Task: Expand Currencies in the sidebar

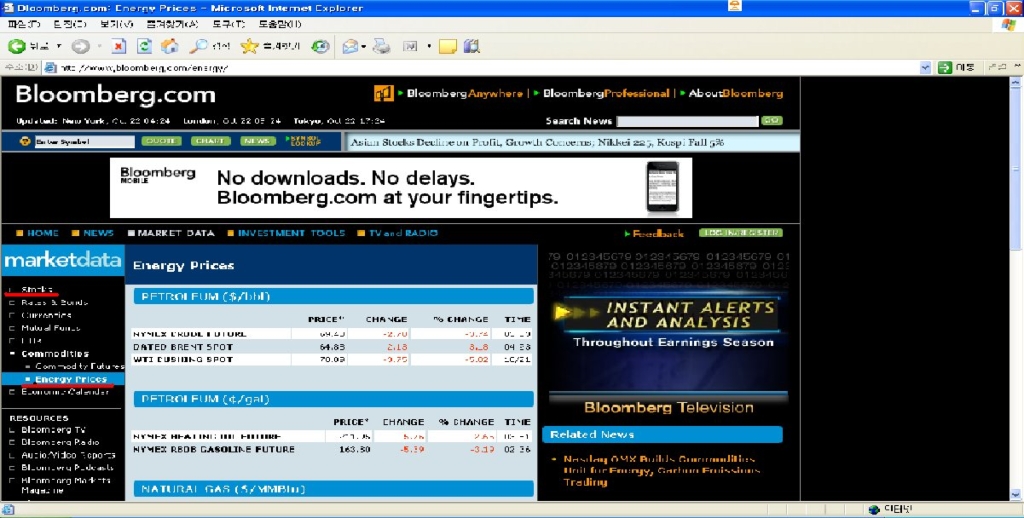Action: 12,316
